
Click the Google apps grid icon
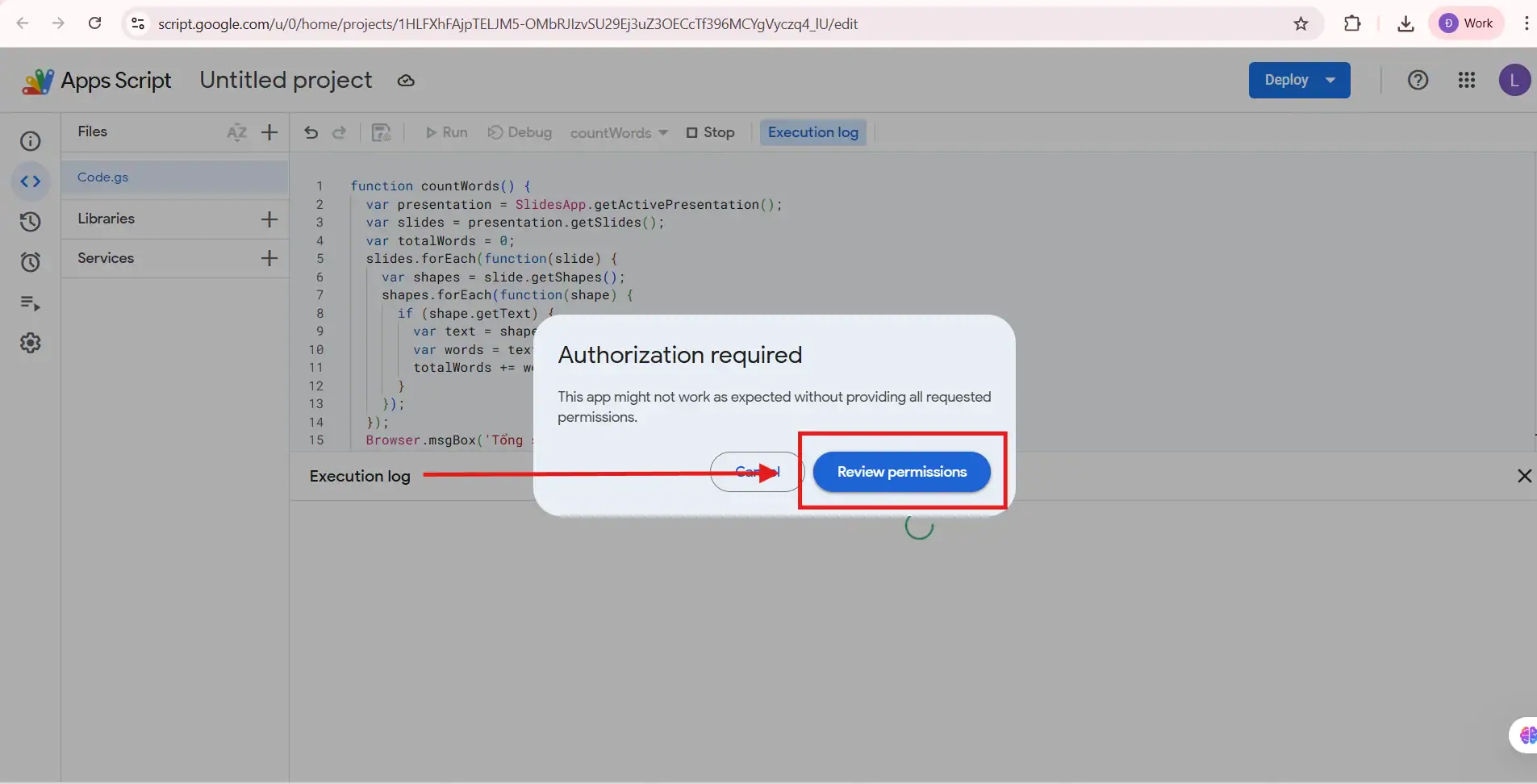coord(1466,80)
